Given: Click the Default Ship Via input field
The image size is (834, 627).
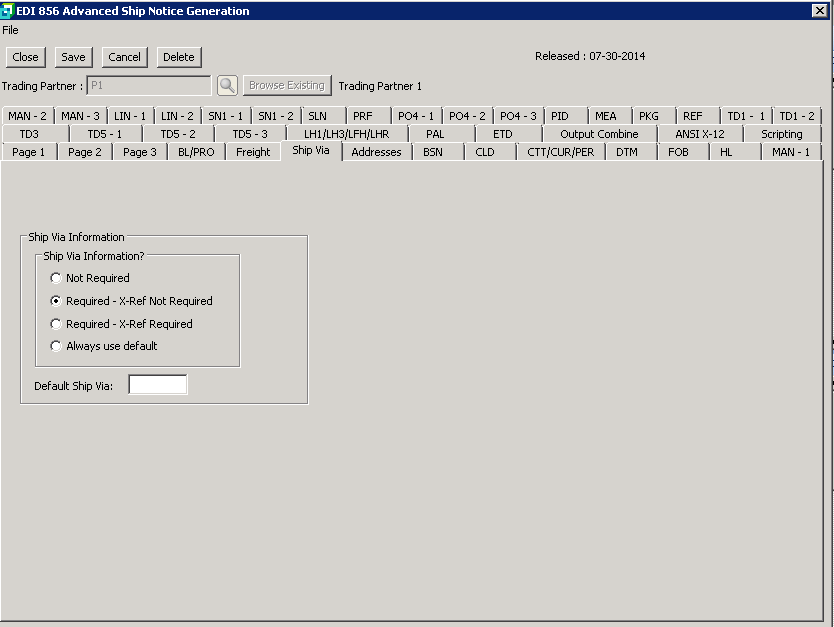Looking at the screenshot, I should pyautogui.click(x=157, y=385).
